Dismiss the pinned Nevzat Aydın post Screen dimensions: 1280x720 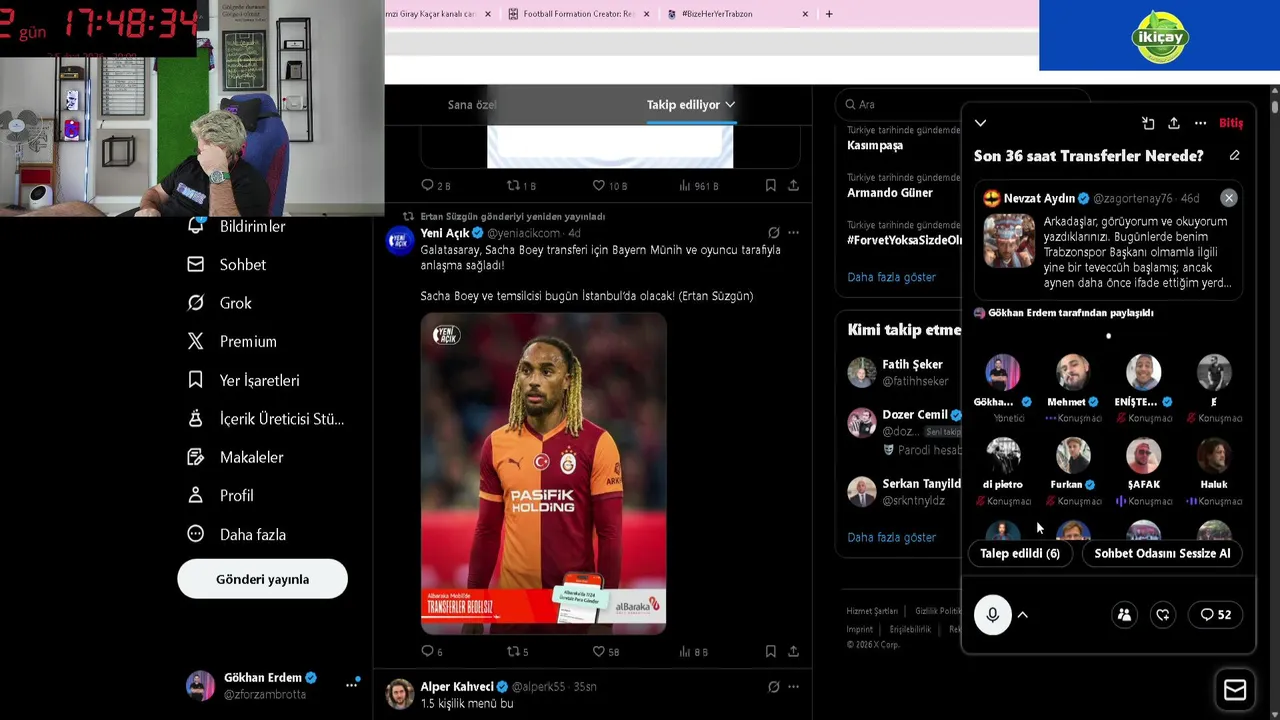click(1229, 198)
